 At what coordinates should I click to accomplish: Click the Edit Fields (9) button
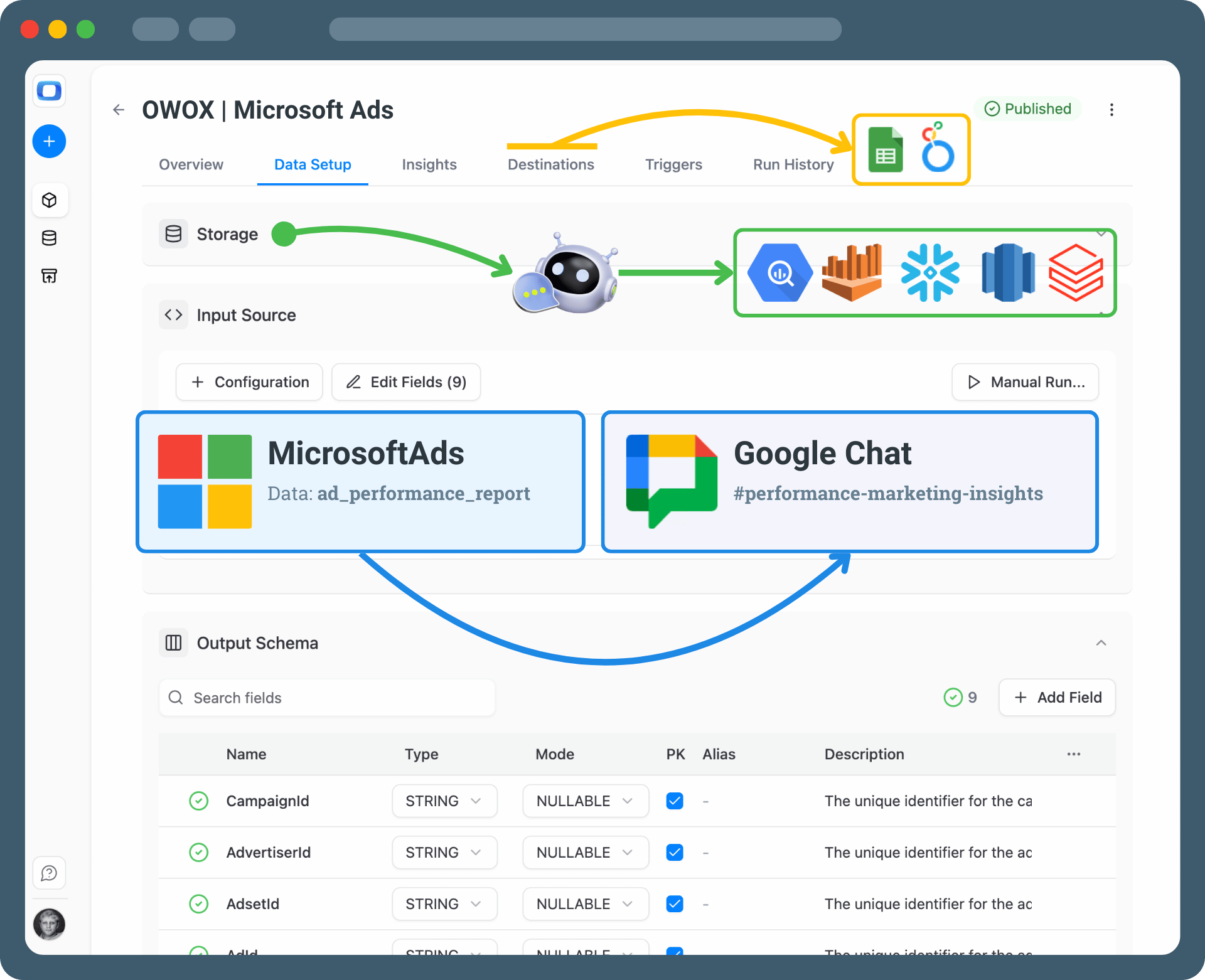(406, 382)
